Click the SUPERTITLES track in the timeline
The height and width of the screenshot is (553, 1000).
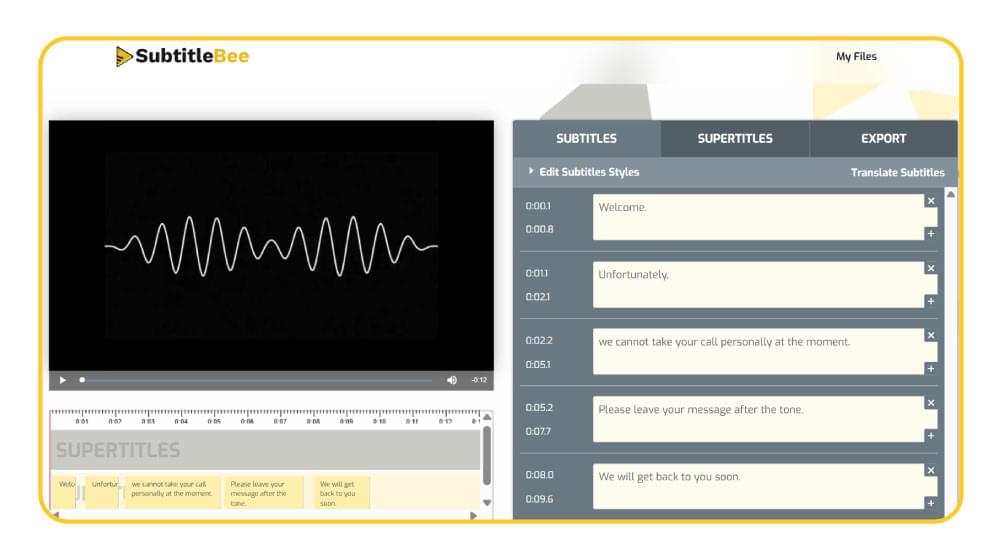(x=265, y=450)
